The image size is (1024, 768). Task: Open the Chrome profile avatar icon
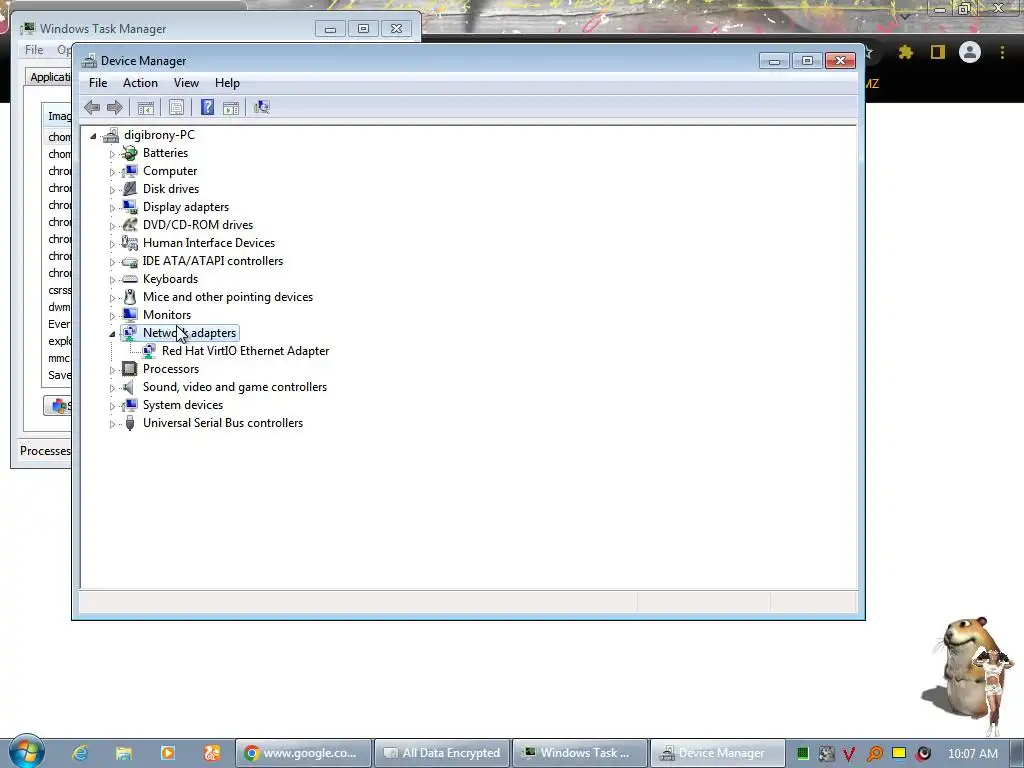pyautogui.click(x=970, y=52)
